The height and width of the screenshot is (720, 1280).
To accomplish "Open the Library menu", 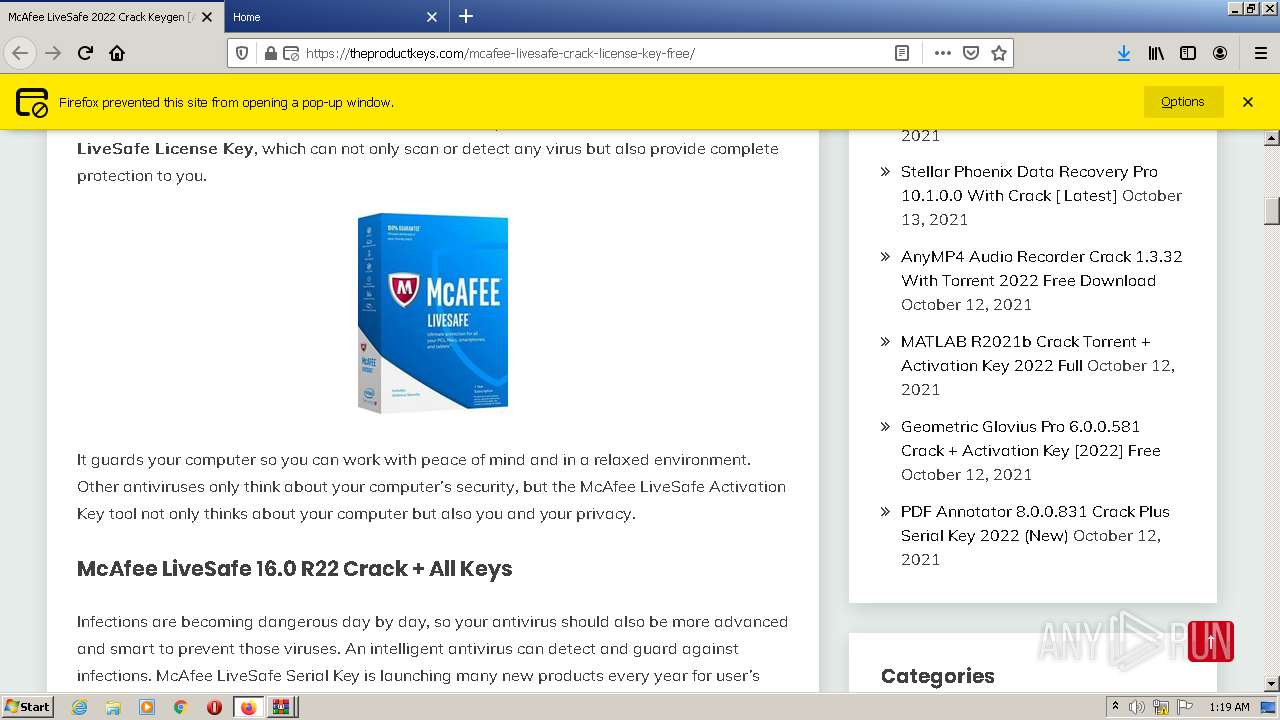I will point(1156,53).
